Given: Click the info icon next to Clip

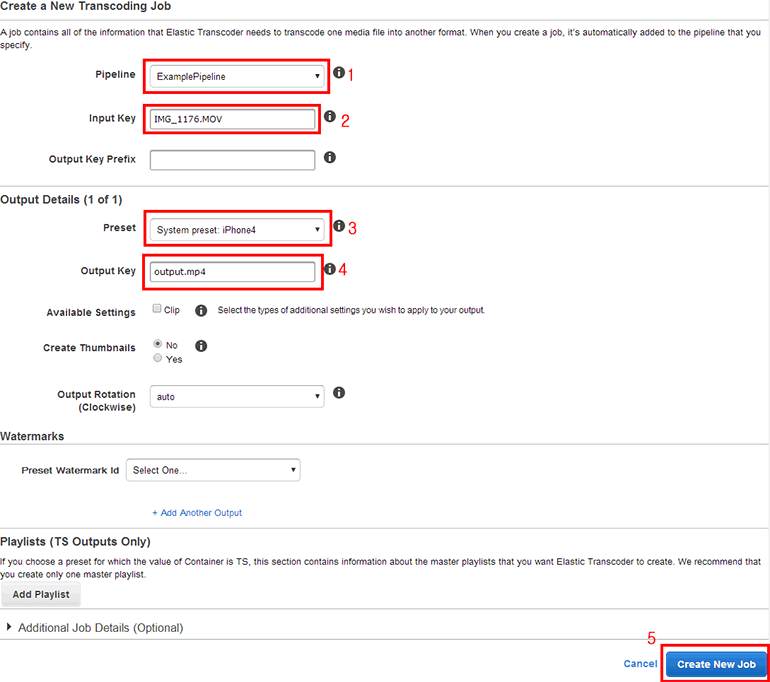Looking at the screenshot, I should click(201, 311).
